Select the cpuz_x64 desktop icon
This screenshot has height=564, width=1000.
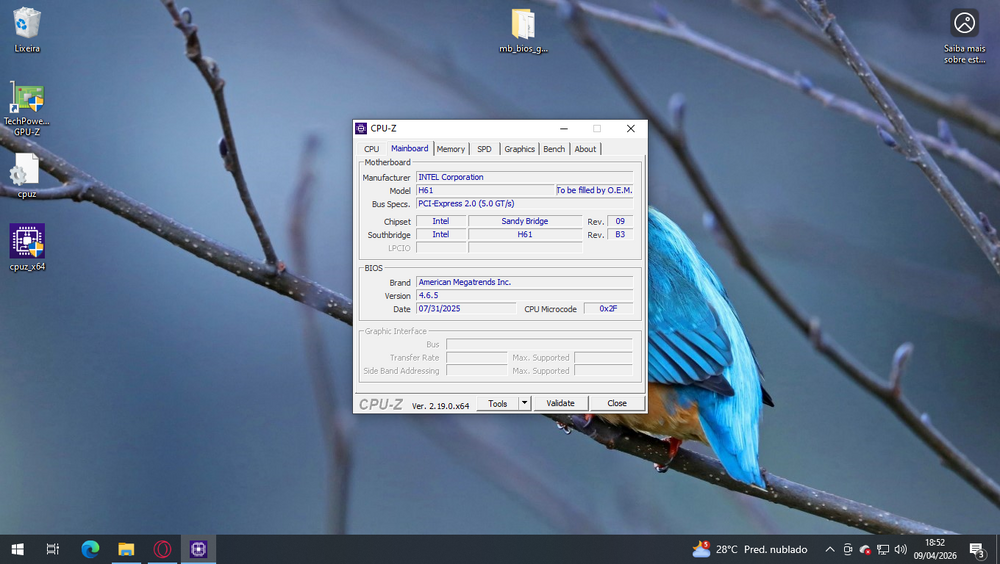click(x=27, y=242)
